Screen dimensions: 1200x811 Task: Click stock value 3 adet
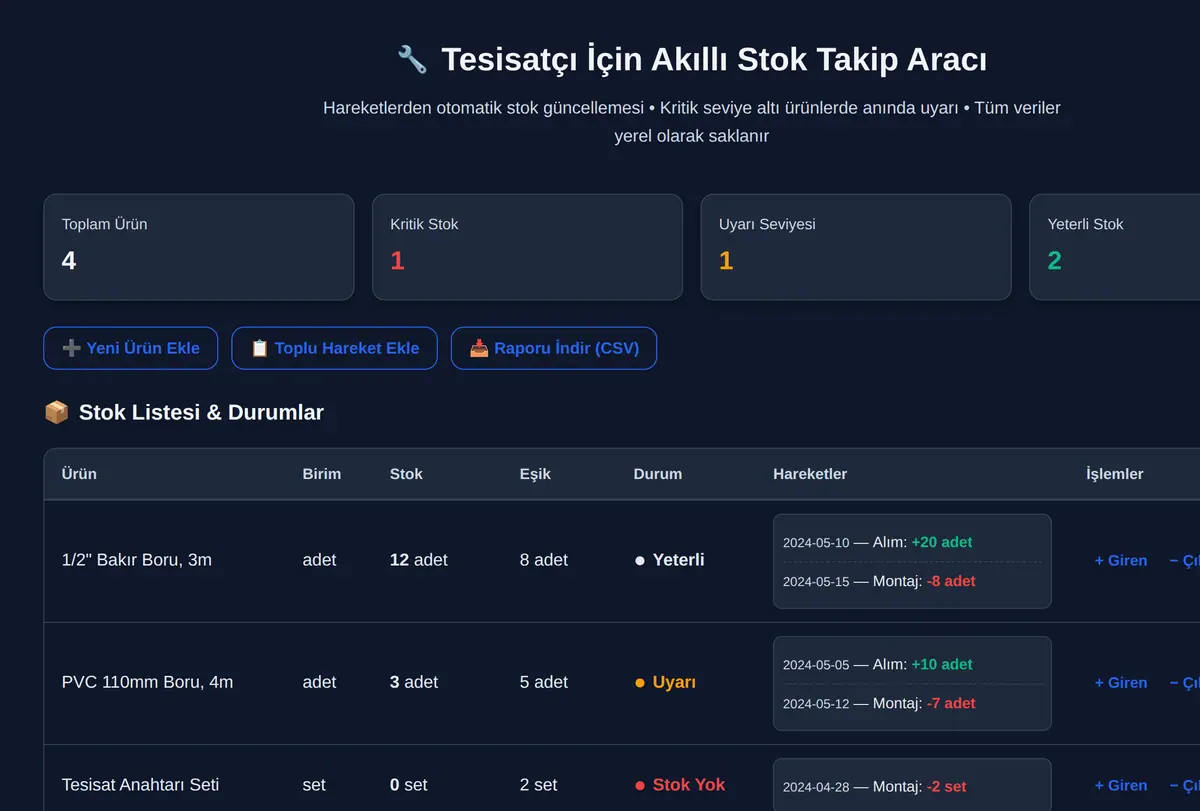[x=414, y=682]
